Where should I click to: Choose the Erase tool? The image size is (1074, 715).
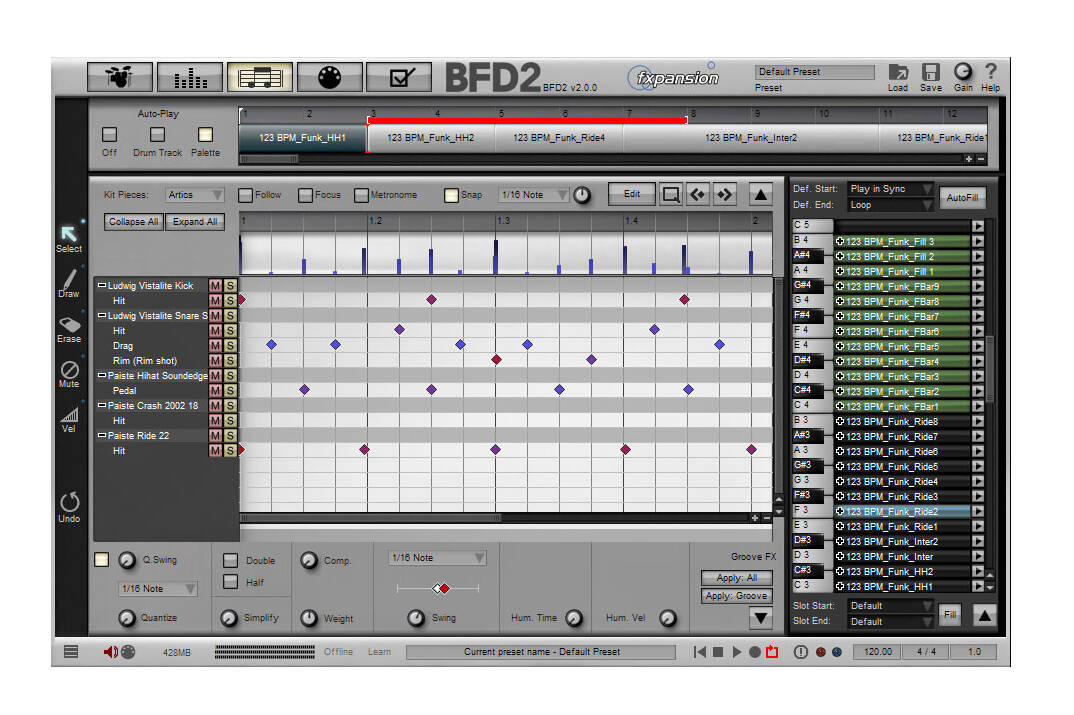[x=69, y=325]
